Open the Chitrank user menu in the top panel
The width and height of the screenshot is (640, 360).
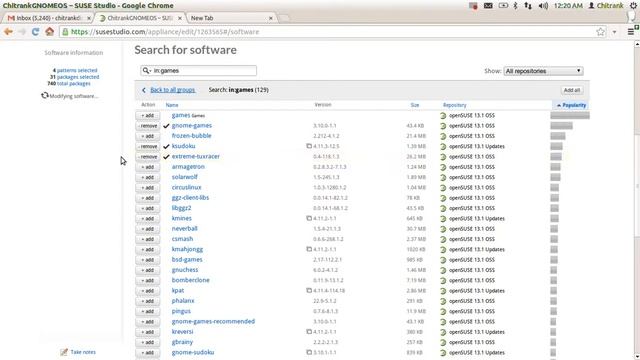tap(606, 6)
